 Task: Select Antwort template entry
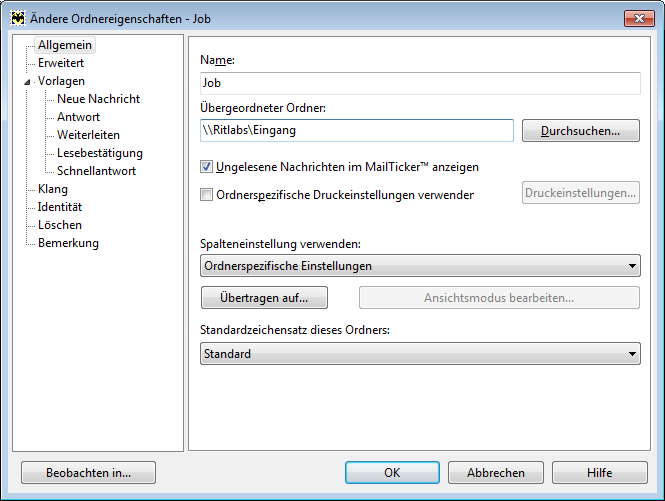click(x=78, y=117)
